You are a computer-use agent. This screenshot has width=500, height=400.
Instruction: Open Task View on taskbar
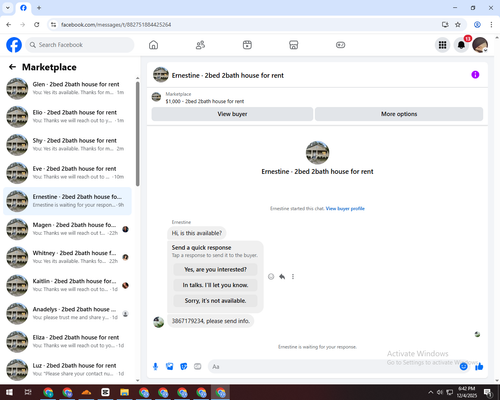(x=28, y=392)
